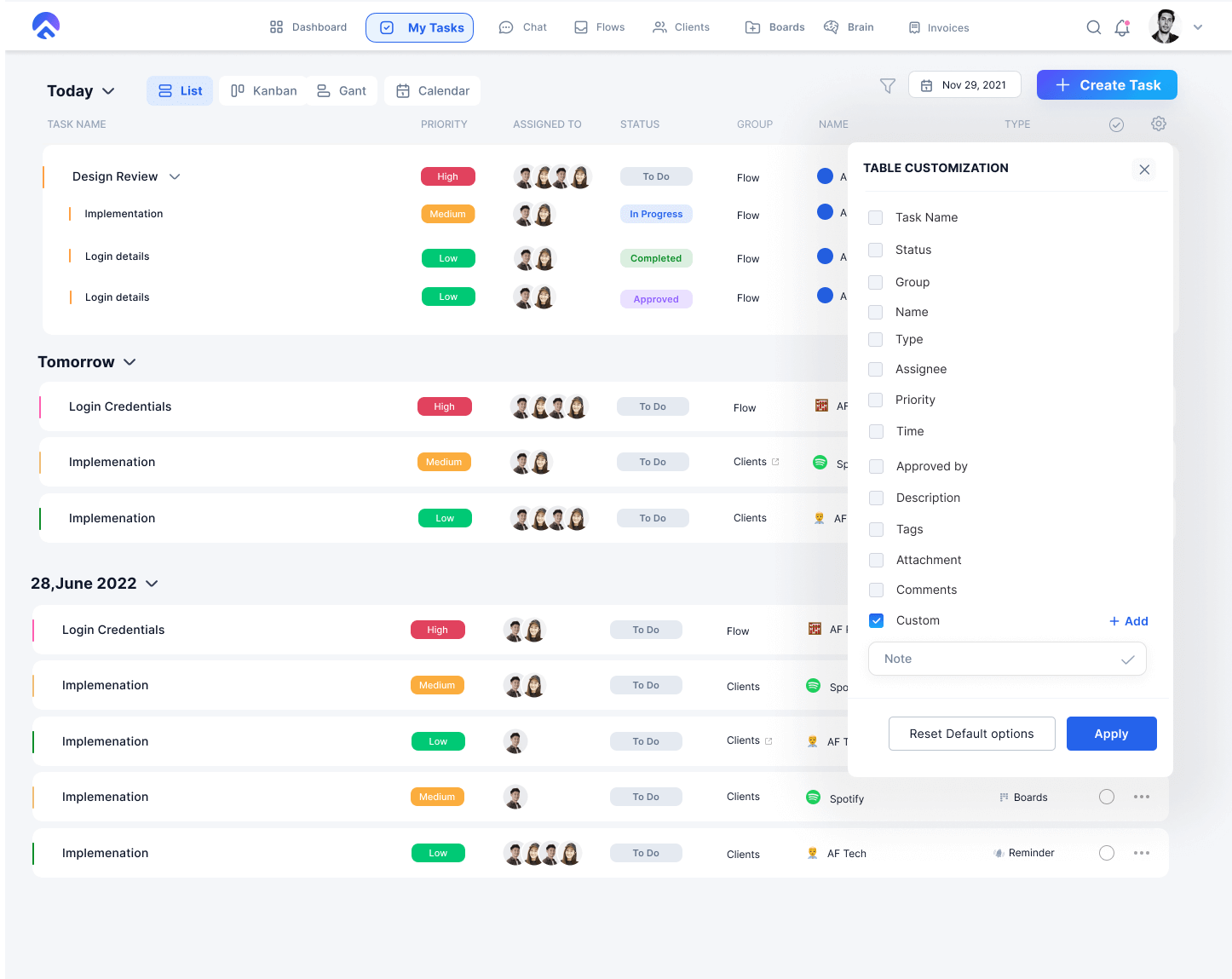Viewport: 1232px width, 979px height.
Task: Open search with the magnifier icon
Action: pyautogui.click(x=1094, y=27)
